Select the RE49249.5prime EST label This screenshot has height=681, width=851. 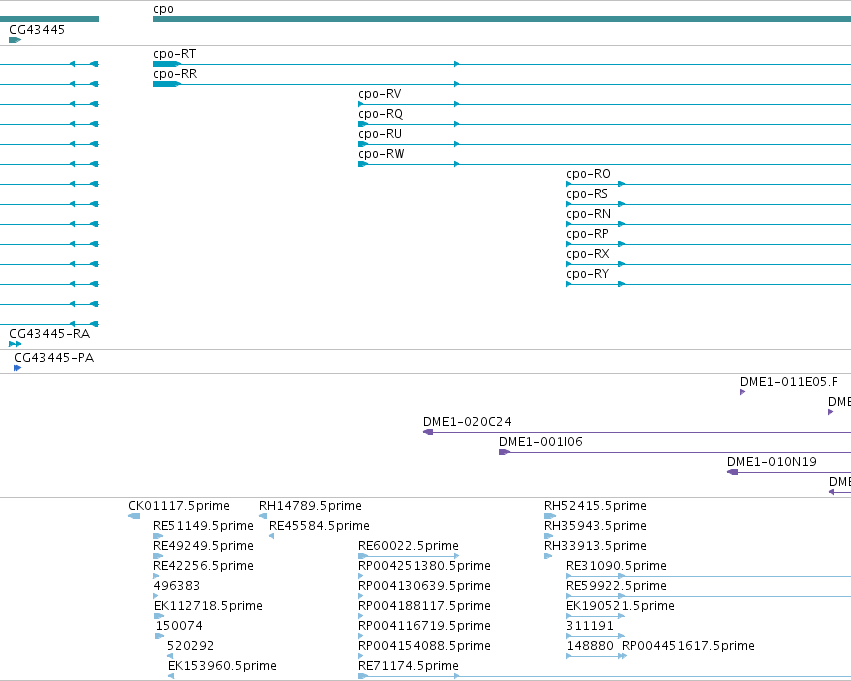click(204, 546)
